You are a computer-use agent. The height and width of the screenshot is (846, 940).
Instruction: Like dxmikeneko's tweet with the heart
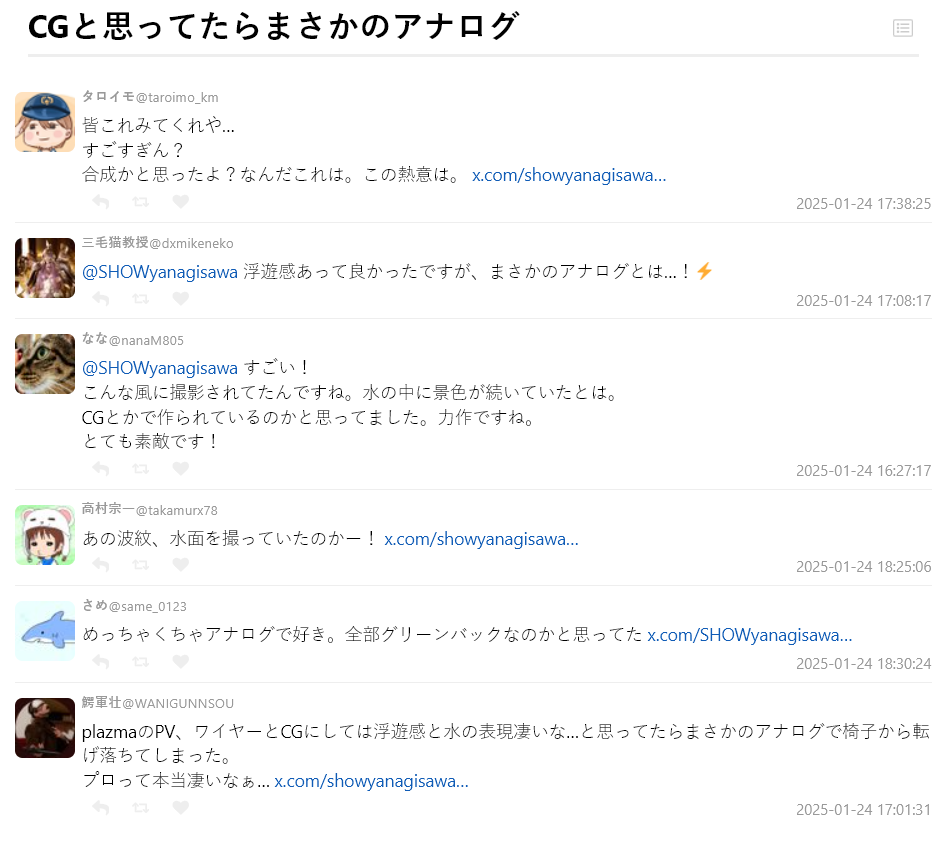[x=180, y=299]
